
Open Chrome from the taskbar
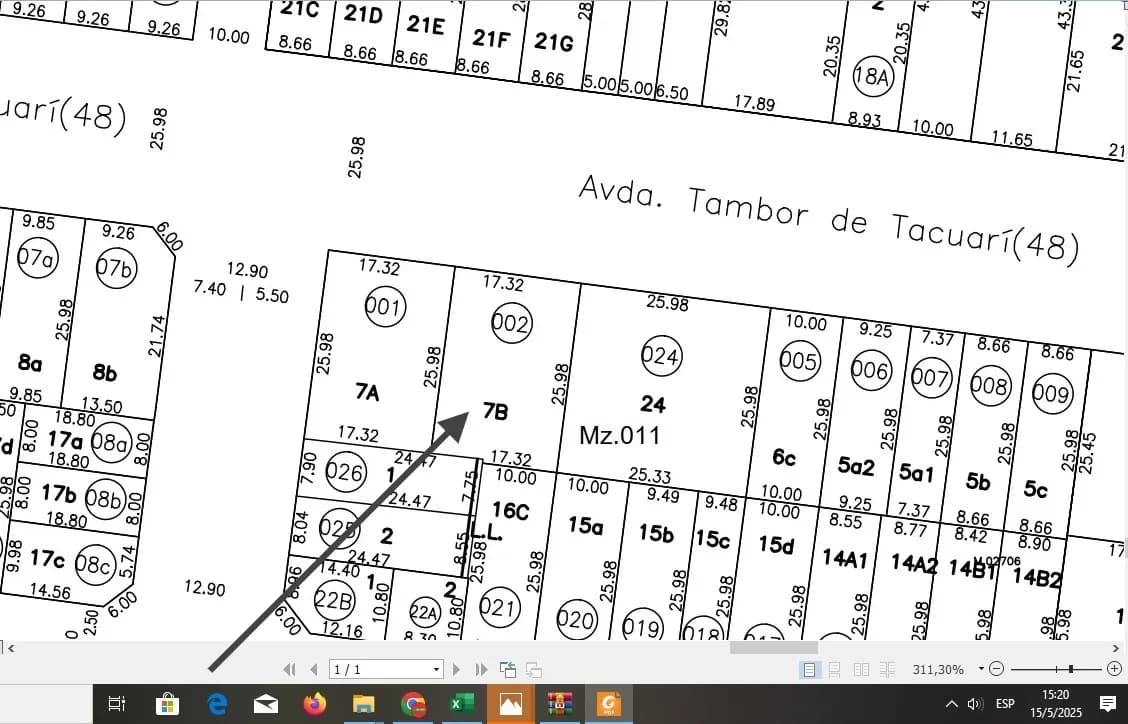(x=413, y=704)
